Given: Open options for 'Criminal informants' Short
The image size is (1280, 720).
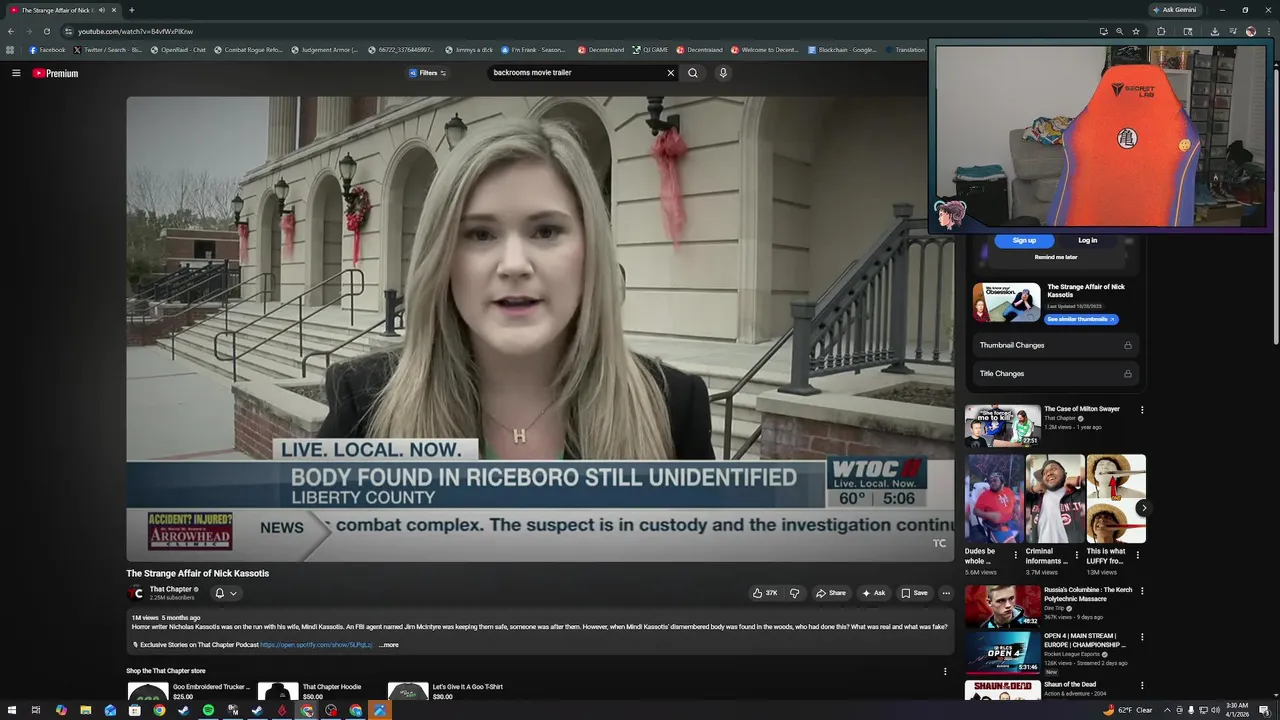Looking at the screenshot, I should (1076, 554).
